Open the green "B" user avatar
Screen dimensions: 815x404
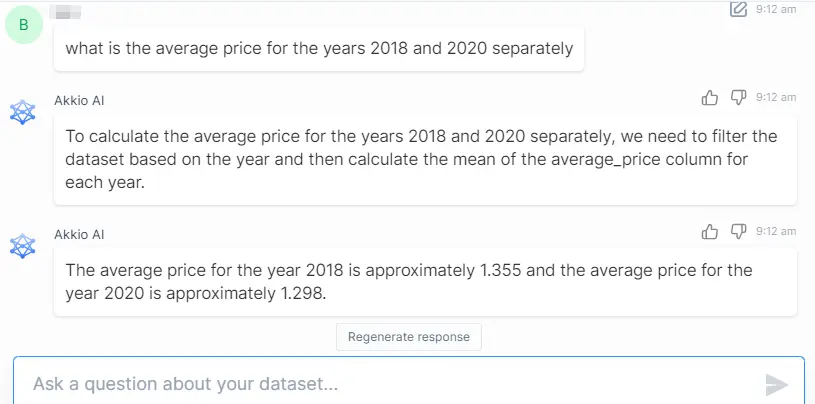[24, 25]
